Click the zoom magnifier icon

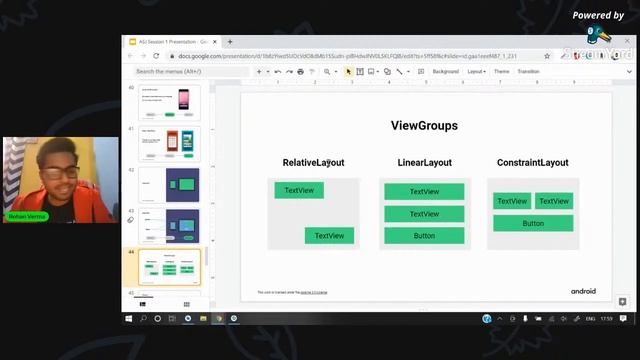(x=327, y=71)
